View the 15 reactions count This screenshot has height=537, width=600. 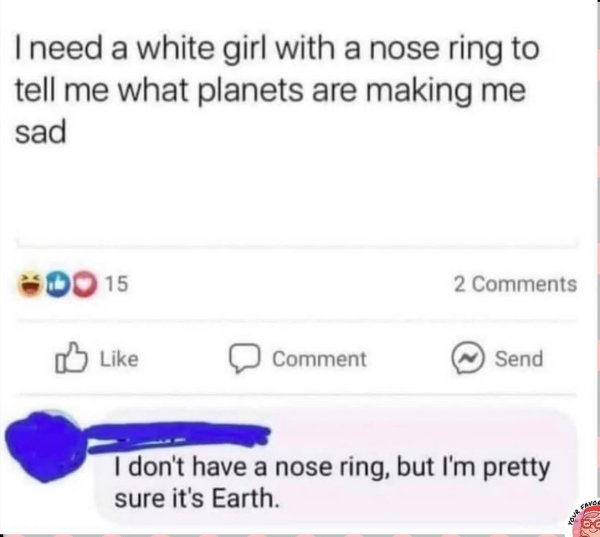click(116, 285)
